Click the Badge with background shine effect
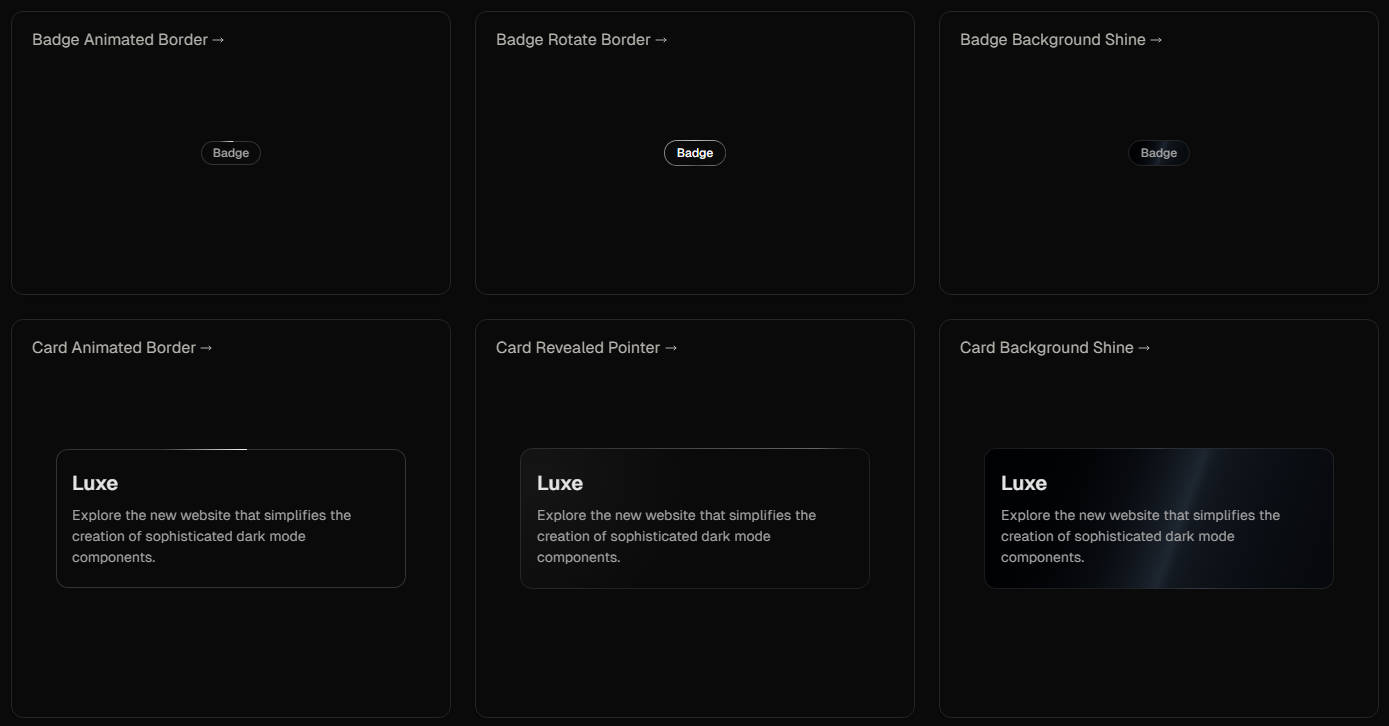This screenshot has width=1389, height=726. pos(1158,152)
